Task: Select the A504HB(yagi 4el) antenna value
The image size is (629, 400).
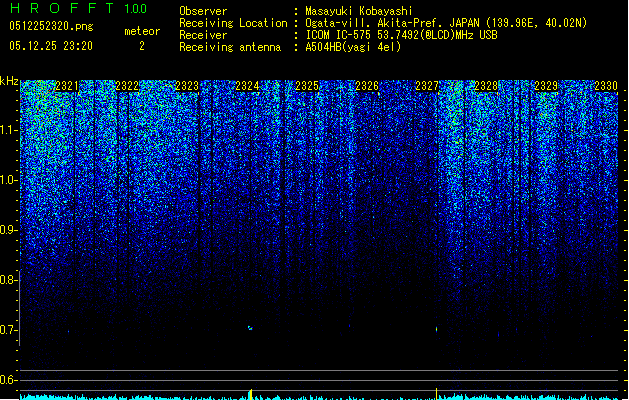Action: [353, 47]
